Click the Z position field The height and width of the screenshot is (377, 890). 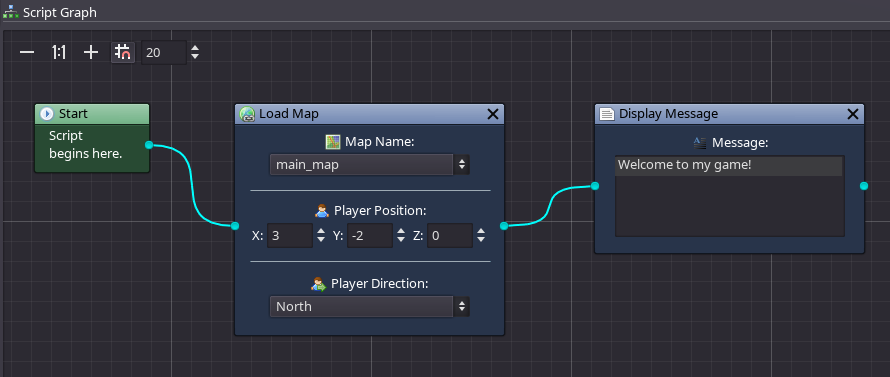coord(450,236)
